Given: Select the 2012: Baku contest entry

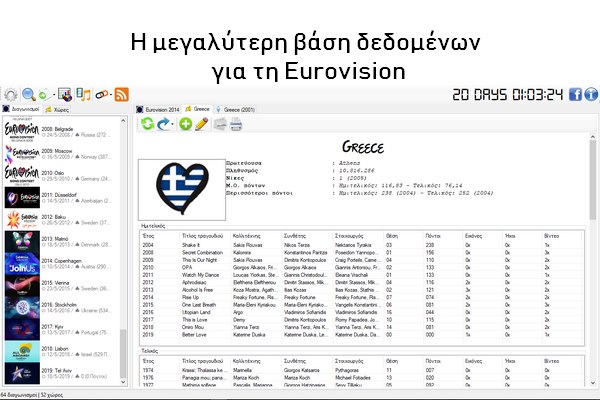Looking at the screenshot, I should 61,220.
